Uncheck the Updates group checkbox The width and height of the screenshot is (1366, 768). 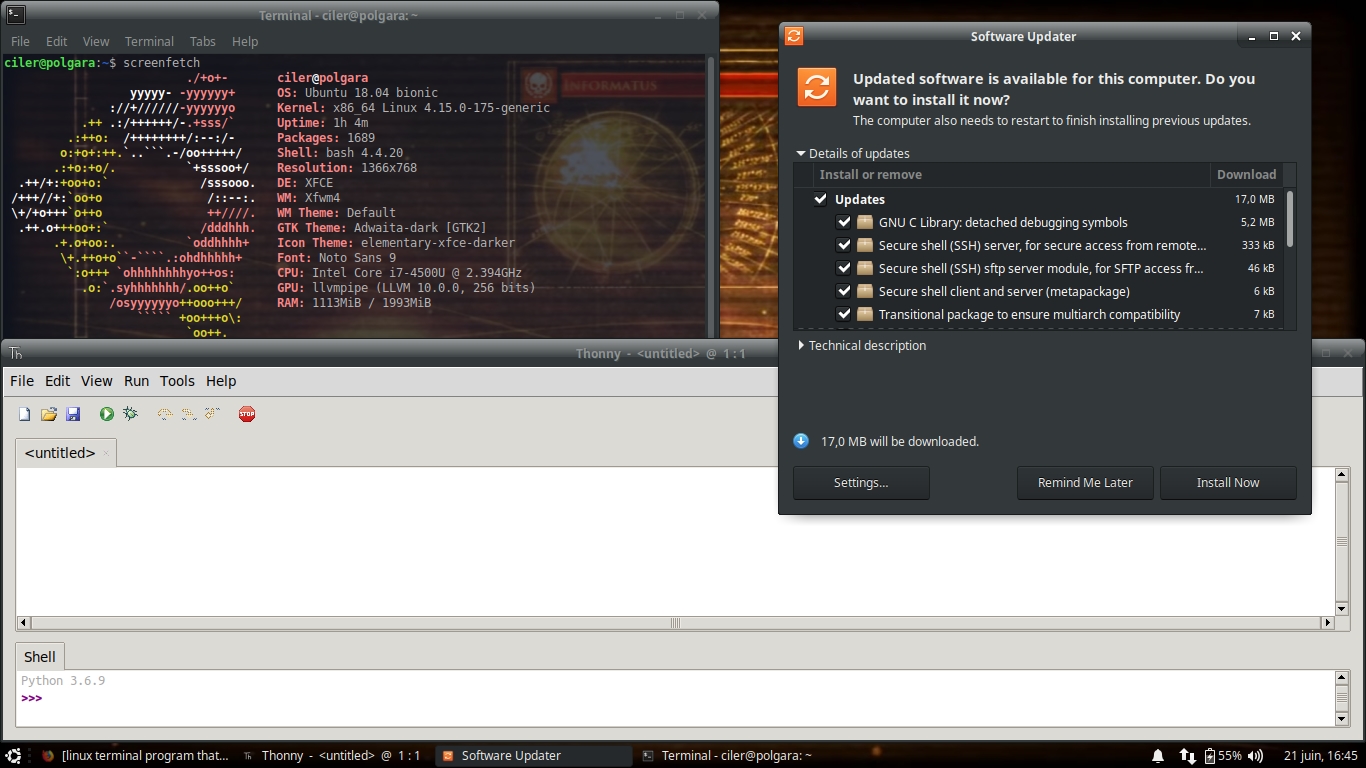point(821,199)
